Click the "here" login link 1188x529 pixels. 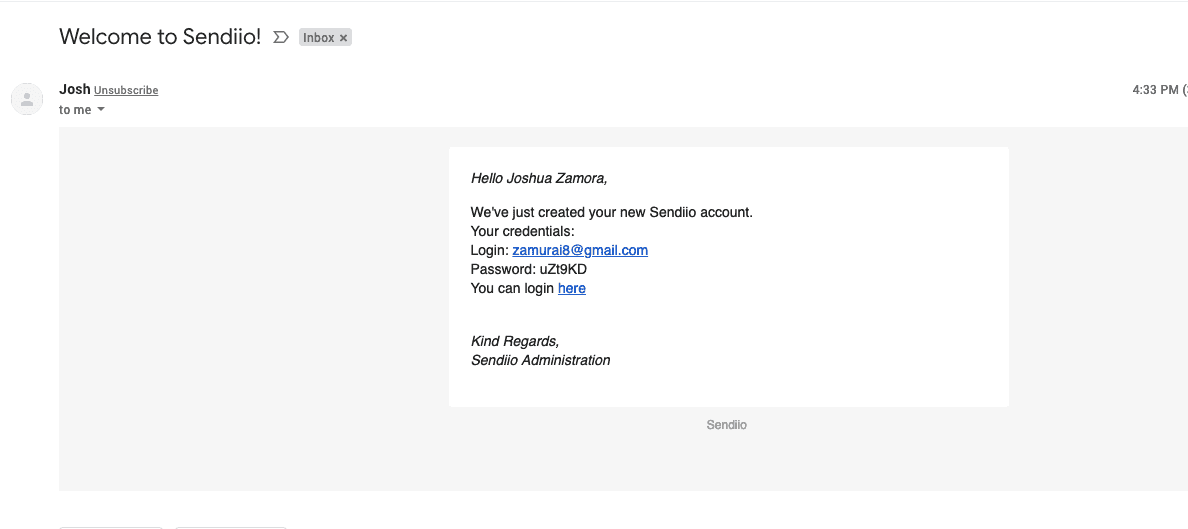point(572,288)
